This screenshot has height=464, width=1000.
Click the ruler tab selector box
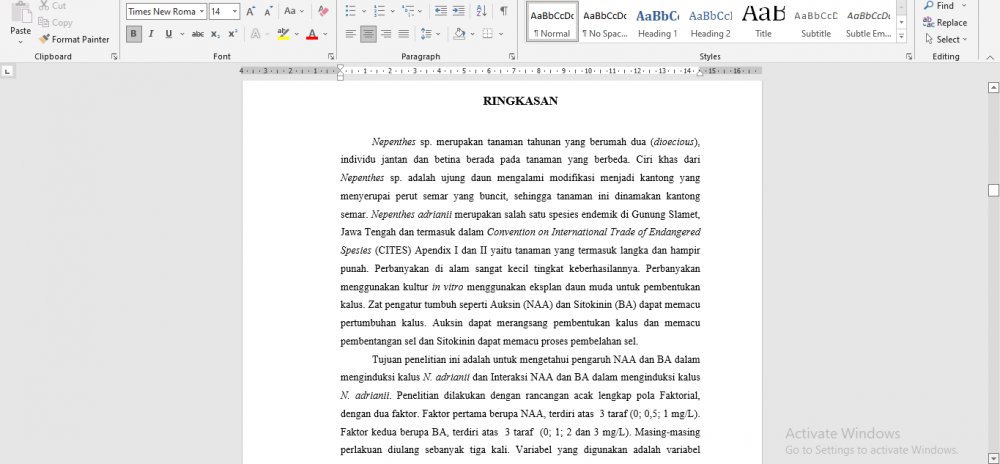7,71
